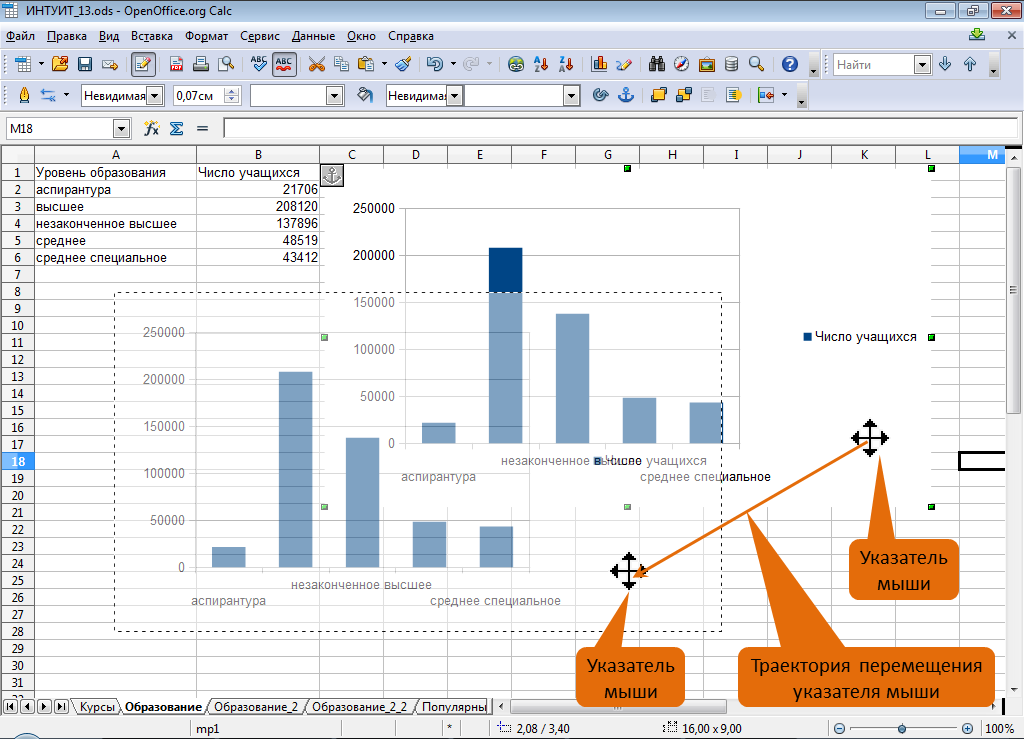The image size is (1024, 739).
Task: Click into the Найти search field
Action: [x=874, y=65]
